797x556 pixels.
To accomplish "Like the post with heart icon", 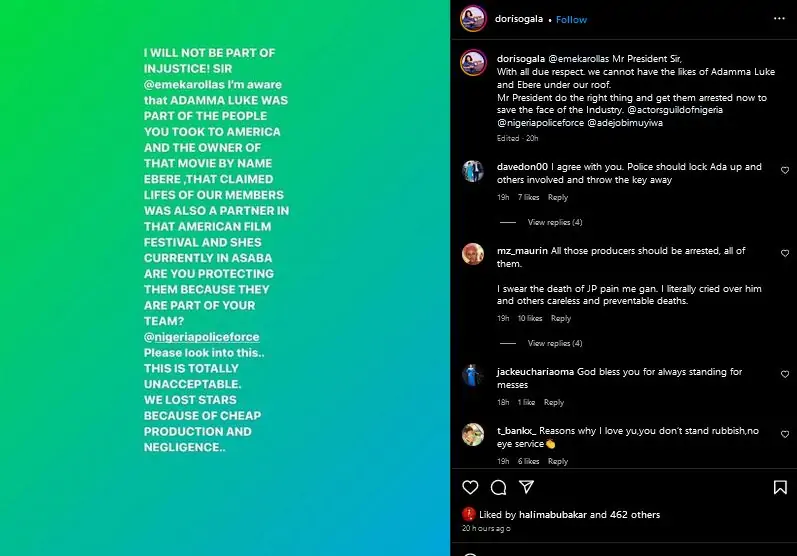I will (470, 487).
